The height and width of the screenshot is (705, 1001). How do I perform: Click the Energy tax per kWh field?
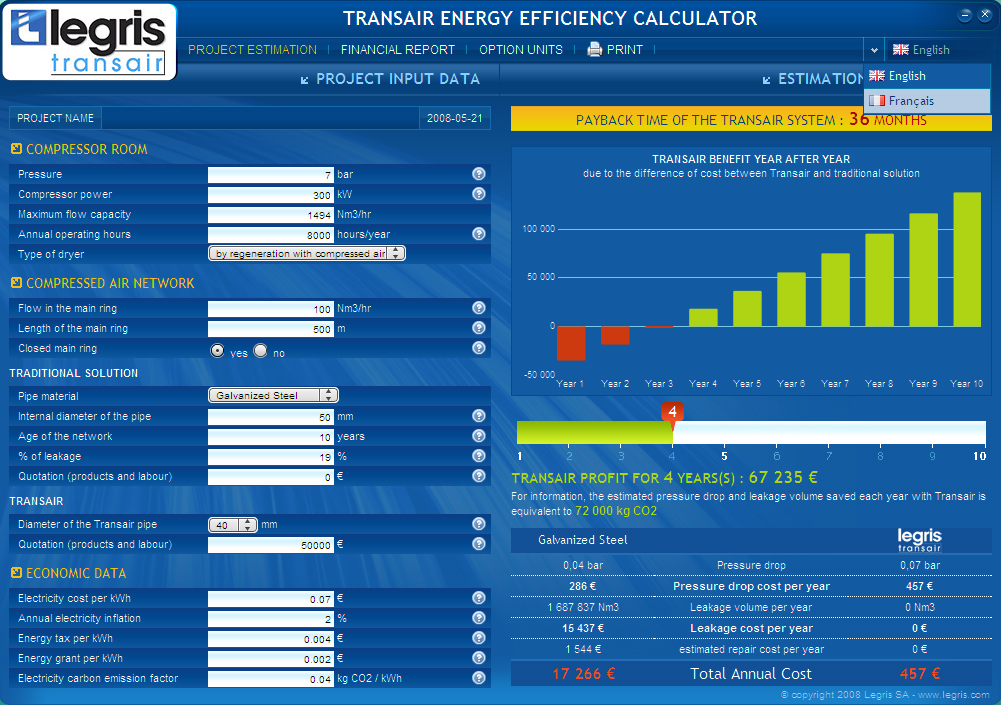click(x=271, y=639)
